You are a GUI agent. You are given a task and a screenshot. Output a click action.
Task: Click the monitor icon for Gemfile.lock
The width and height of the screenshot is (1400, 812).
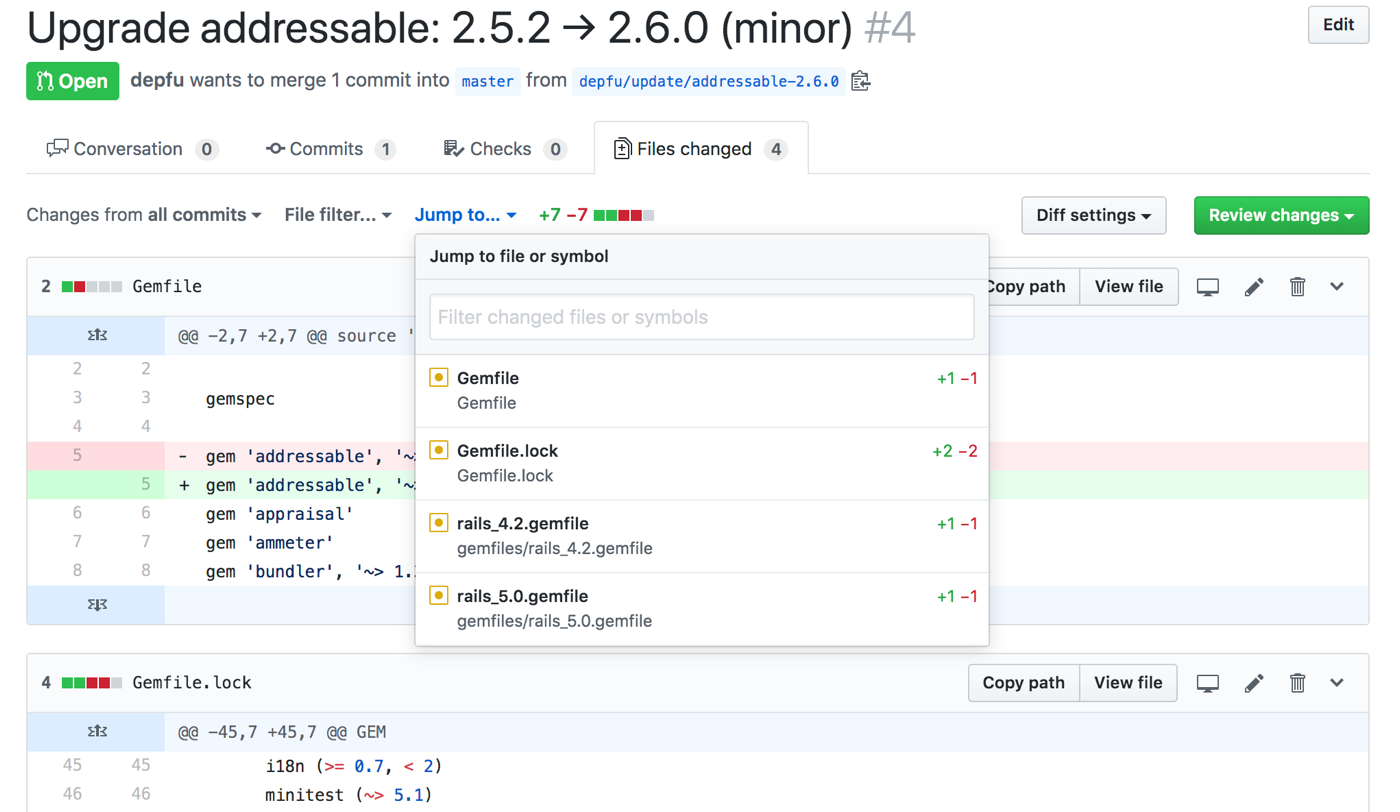click(x=1207, y=683)
